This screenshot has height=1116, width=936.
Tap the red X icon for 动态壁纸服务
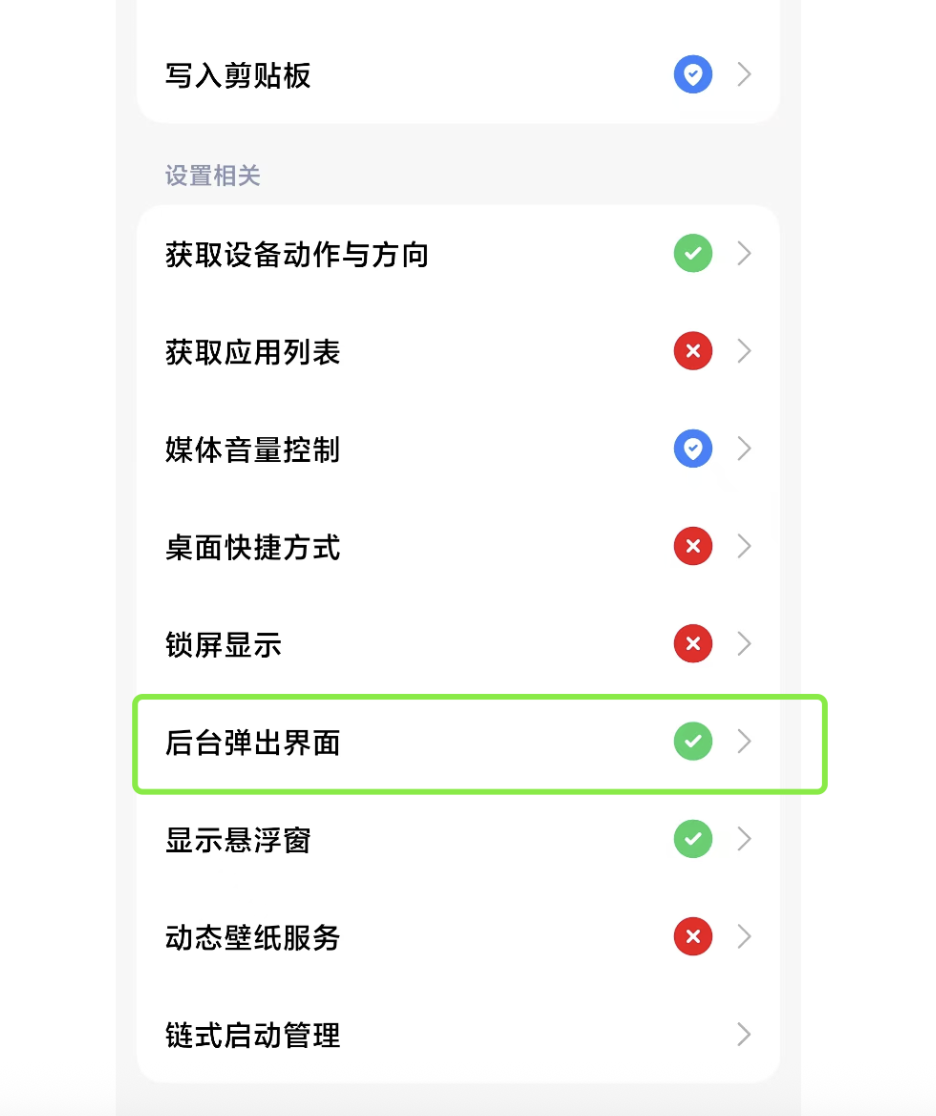click(x=693, y=937)
